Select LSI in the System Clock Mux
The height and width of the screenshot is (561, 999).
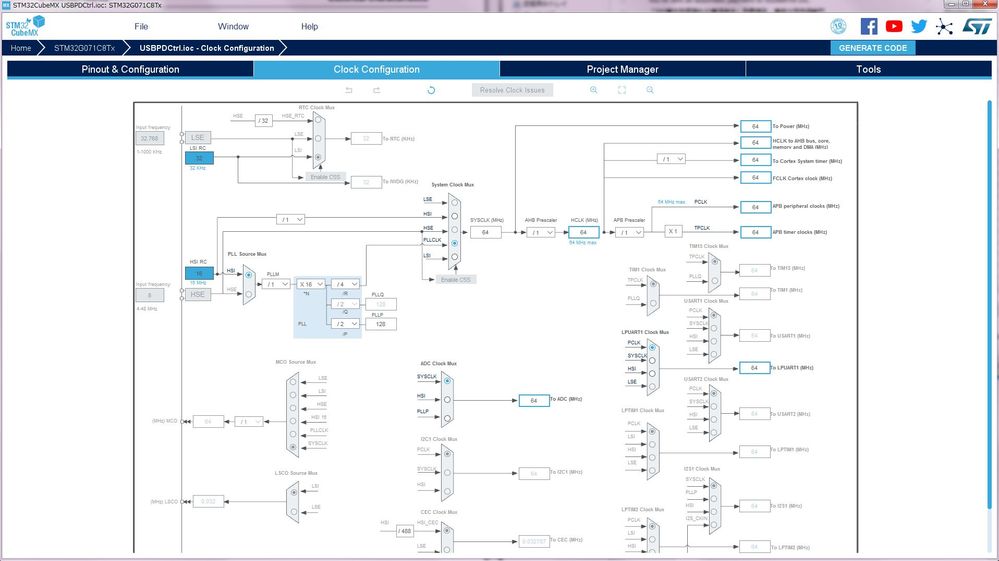click(x=454, y=257)
